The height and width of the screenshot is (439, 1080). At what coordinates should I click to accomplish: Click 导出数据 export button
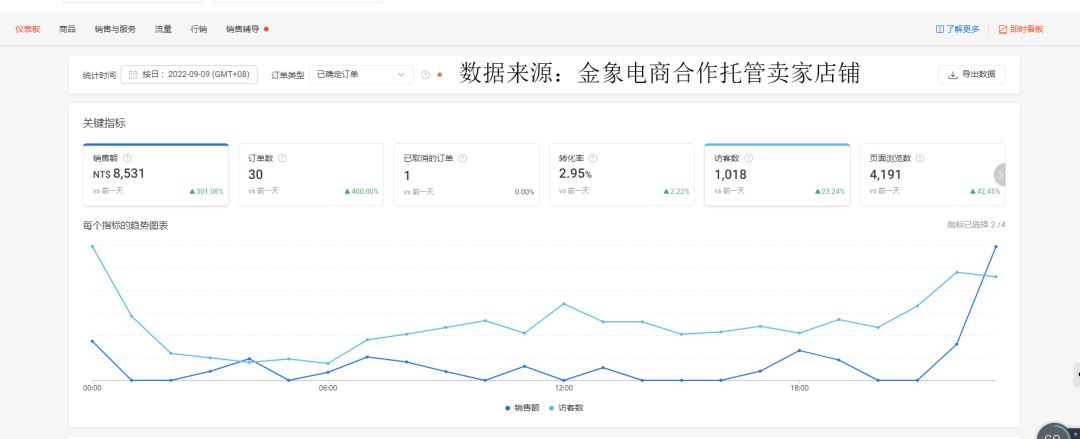coord(971,75)
